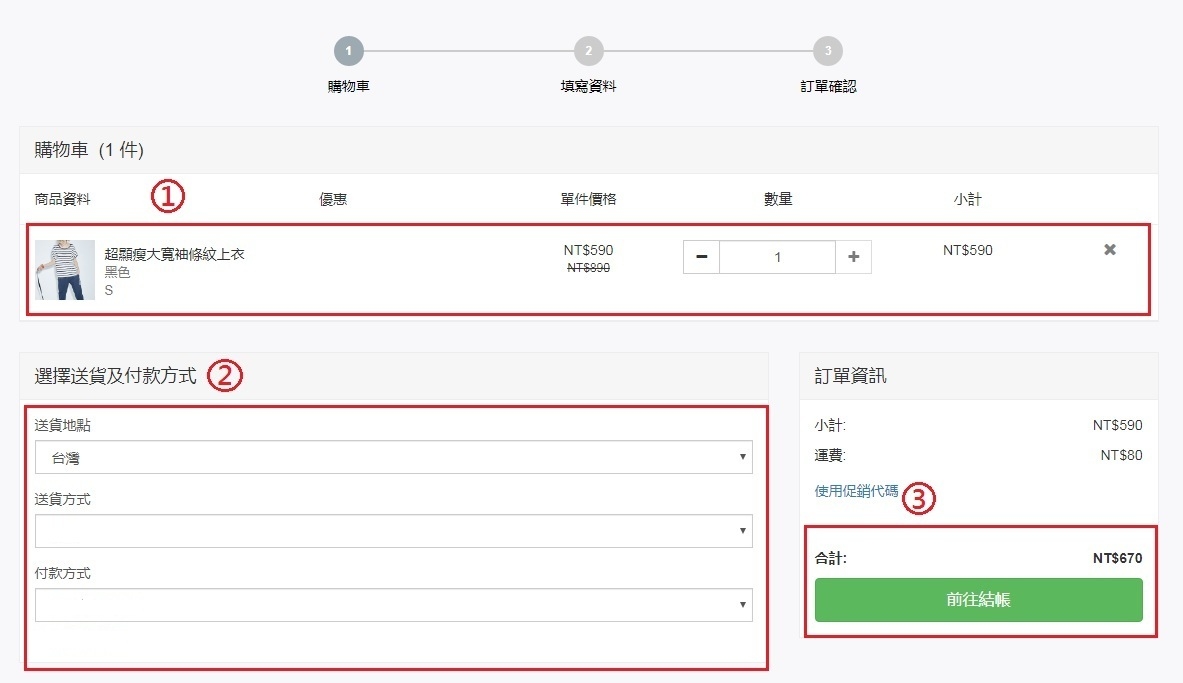Click the 訂單確認 step label
The height and width of the screenshot is (683, 1183).
[828, 86]
